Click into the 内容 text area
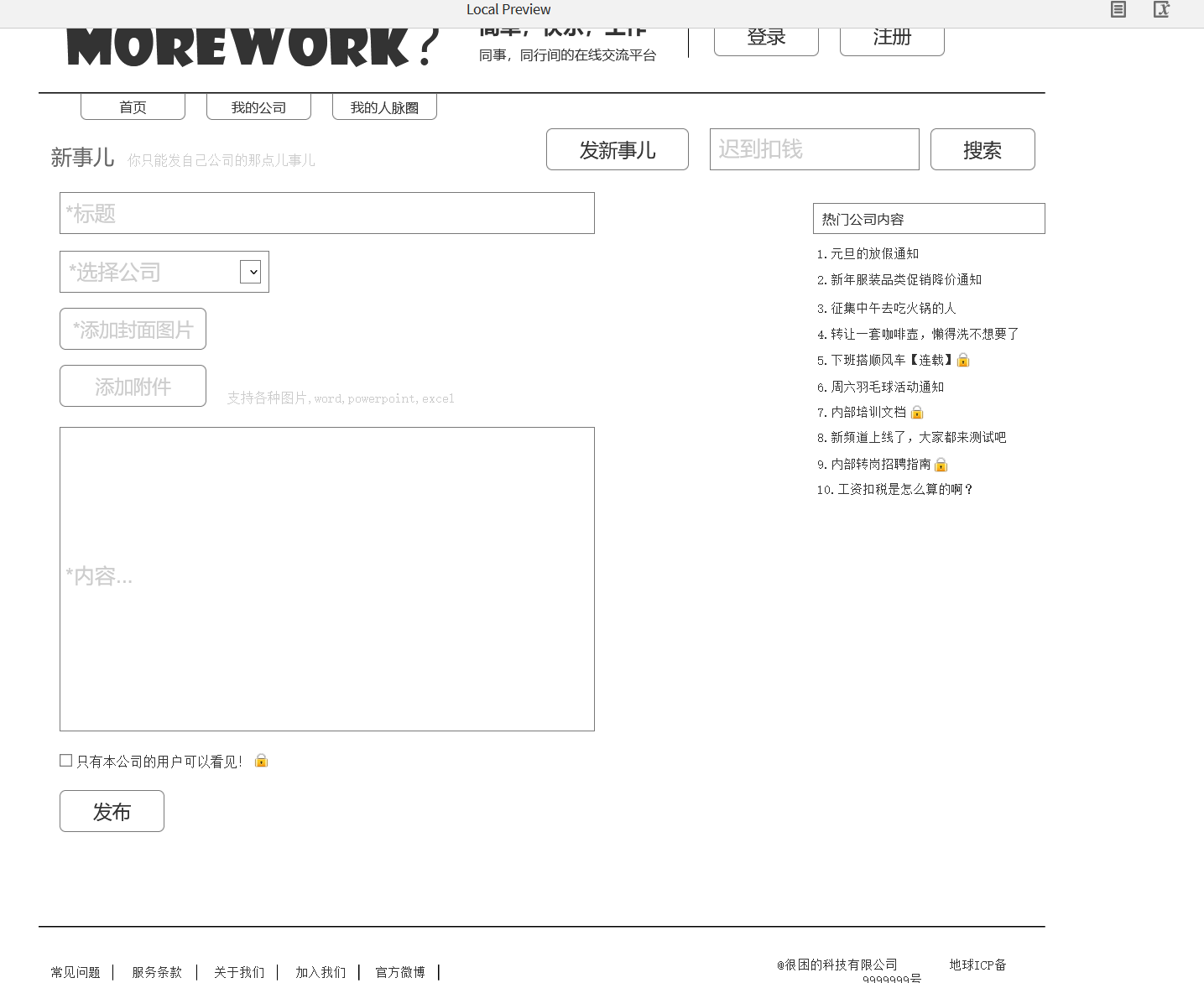Image resolution: width=1204 pixels, height=983 pixels. 327,579
